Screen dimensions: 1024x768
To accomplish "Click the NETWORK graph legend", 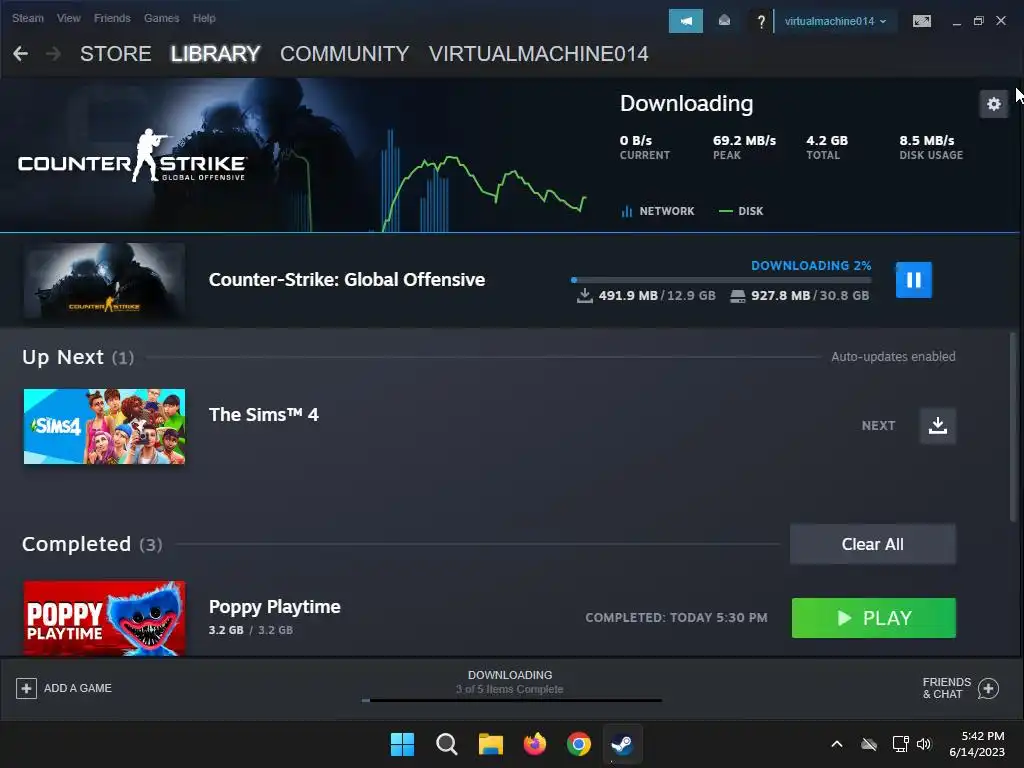I will pyautogui.click(x=658, y=211).
